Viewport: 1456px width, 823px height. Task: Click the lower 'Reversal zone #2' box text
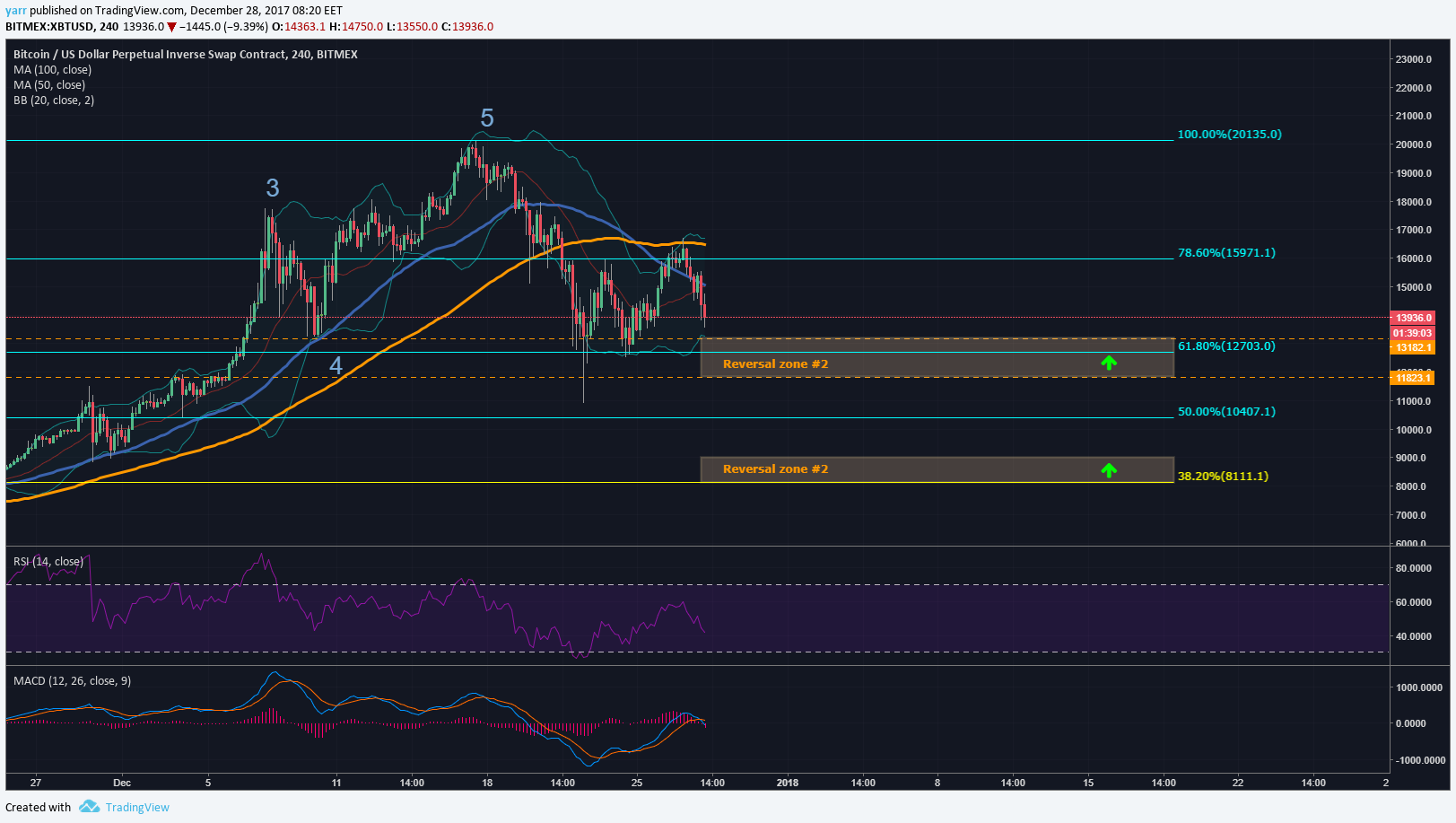[775, 468]
